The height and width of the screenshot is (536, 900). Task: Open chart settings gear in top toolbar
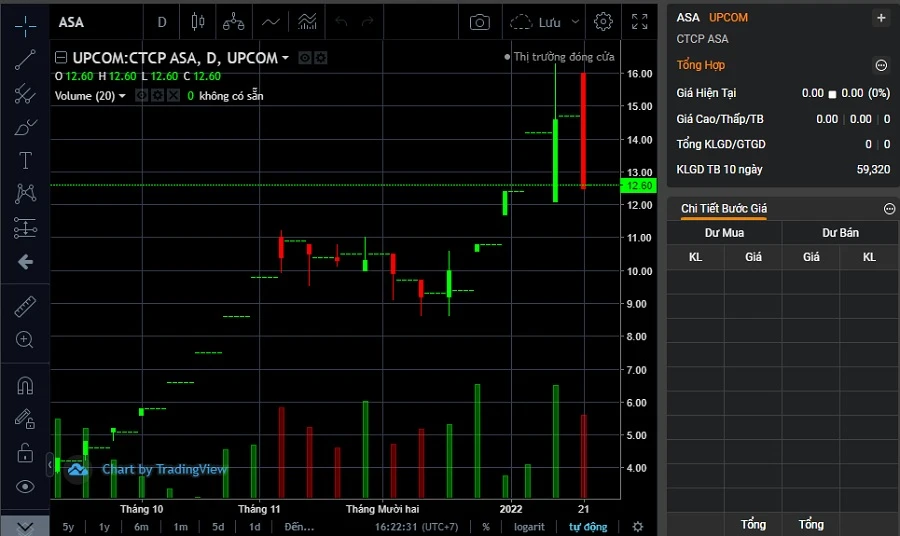tap(603, 21)
